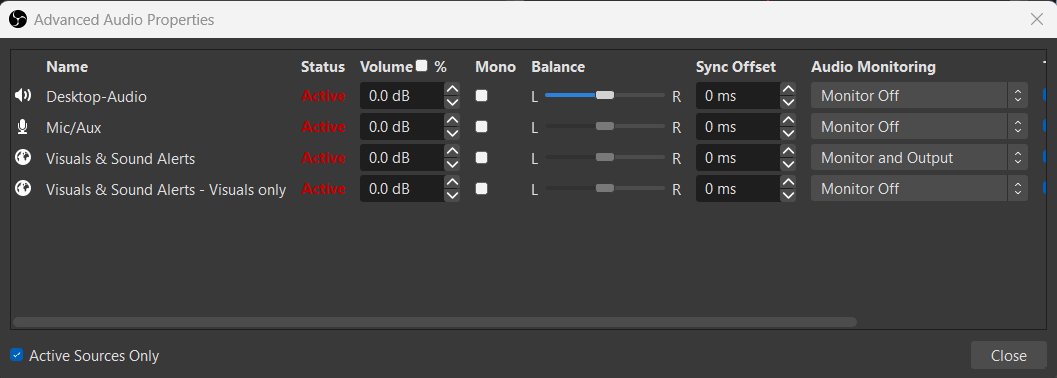Open Desktop-Audio audio monitoring dropdown
1057x378 pixels.
point(919,96)
